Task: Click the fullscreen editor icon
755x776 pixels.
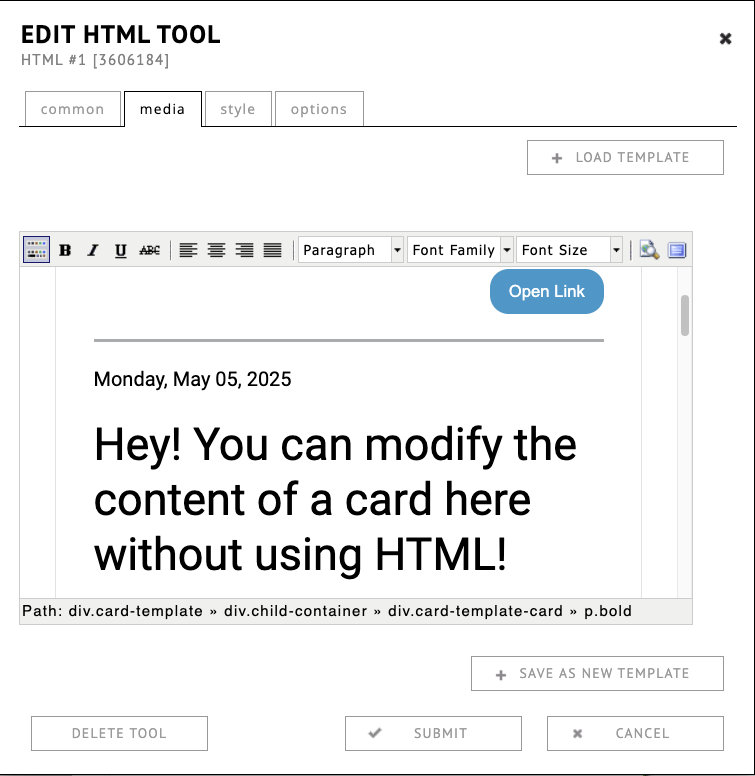Action: pyautogui.click(x=677, y=250)
